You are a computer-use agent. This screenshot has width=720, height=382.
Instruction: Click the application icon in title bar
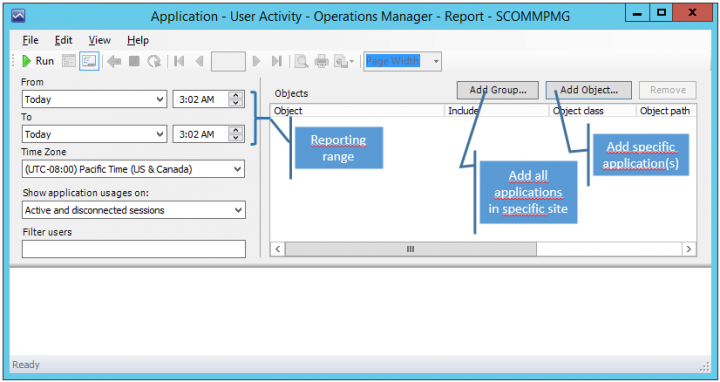pyautogui.click(x=18, y=16)
